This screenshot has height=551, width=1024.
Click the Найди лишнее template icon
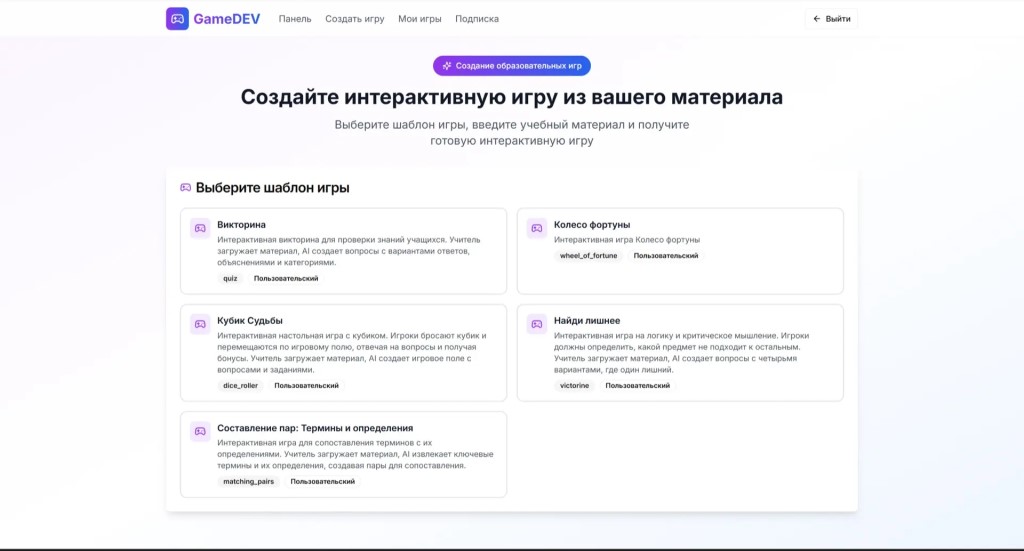click(x=537, y=324)
